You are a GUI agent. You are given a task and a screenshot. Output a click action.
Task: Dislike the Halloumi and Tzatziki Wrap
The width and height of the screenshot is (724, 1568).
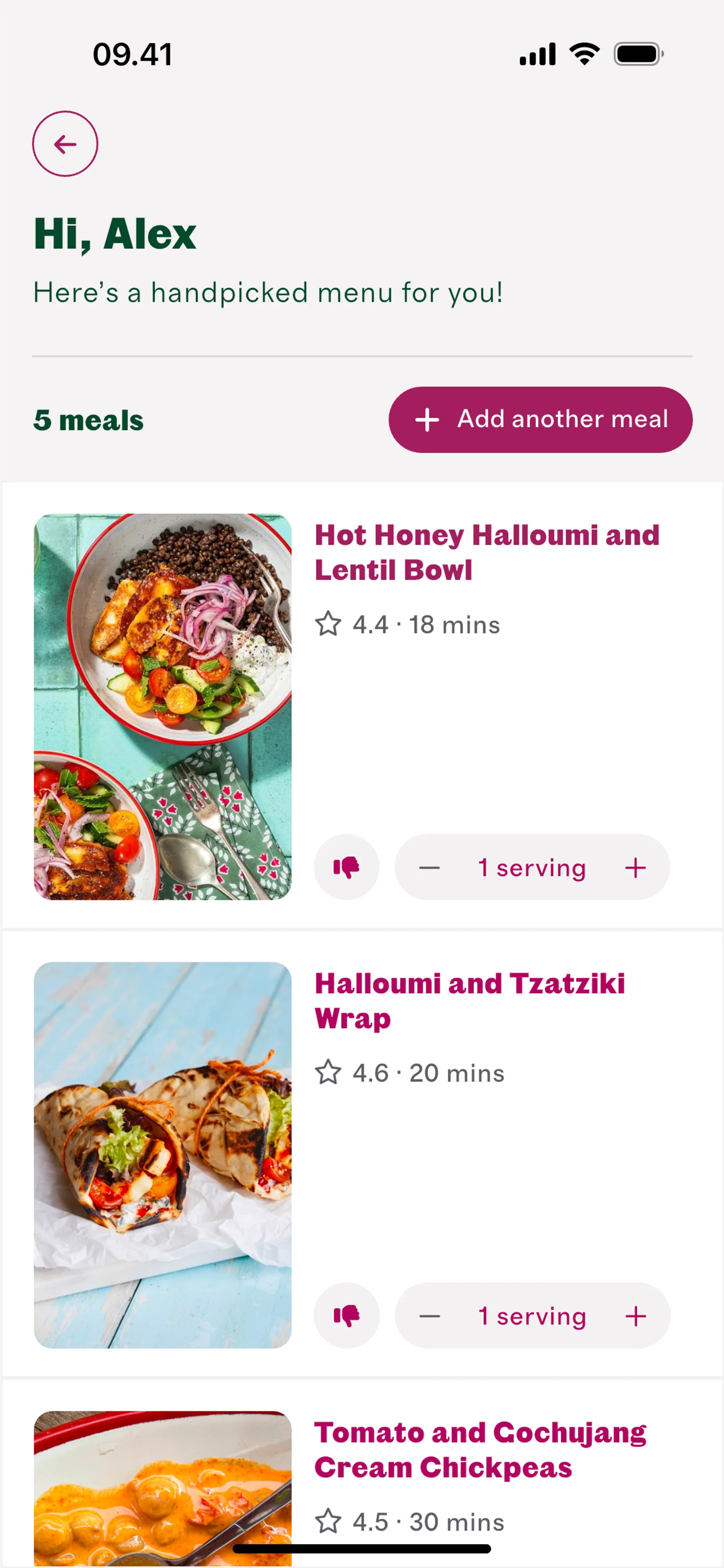[347, 1315]
